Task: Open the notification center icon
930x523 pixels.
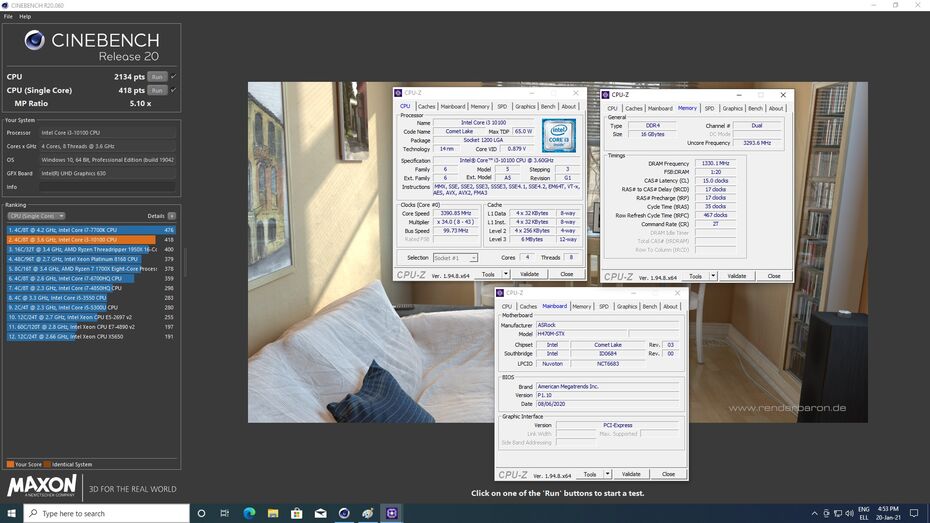Action: [914, 514]
